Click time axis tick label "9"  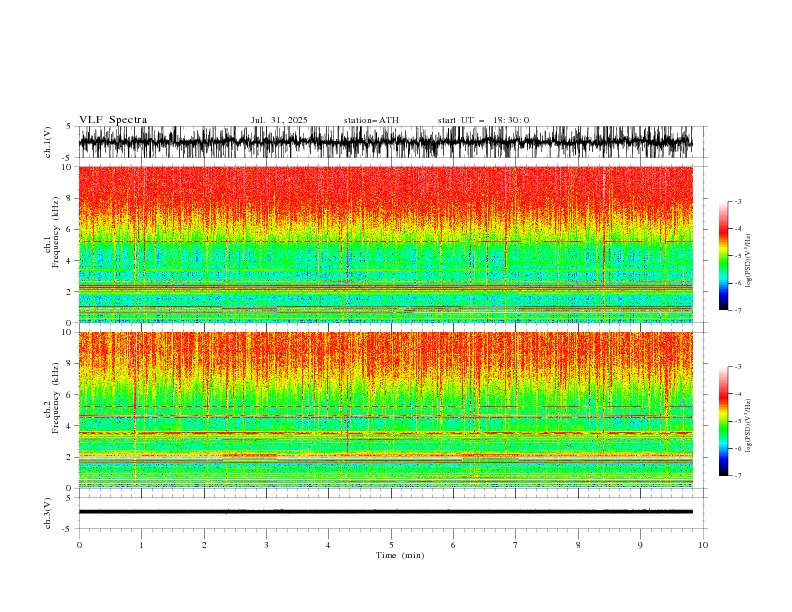tap(640, 545)
